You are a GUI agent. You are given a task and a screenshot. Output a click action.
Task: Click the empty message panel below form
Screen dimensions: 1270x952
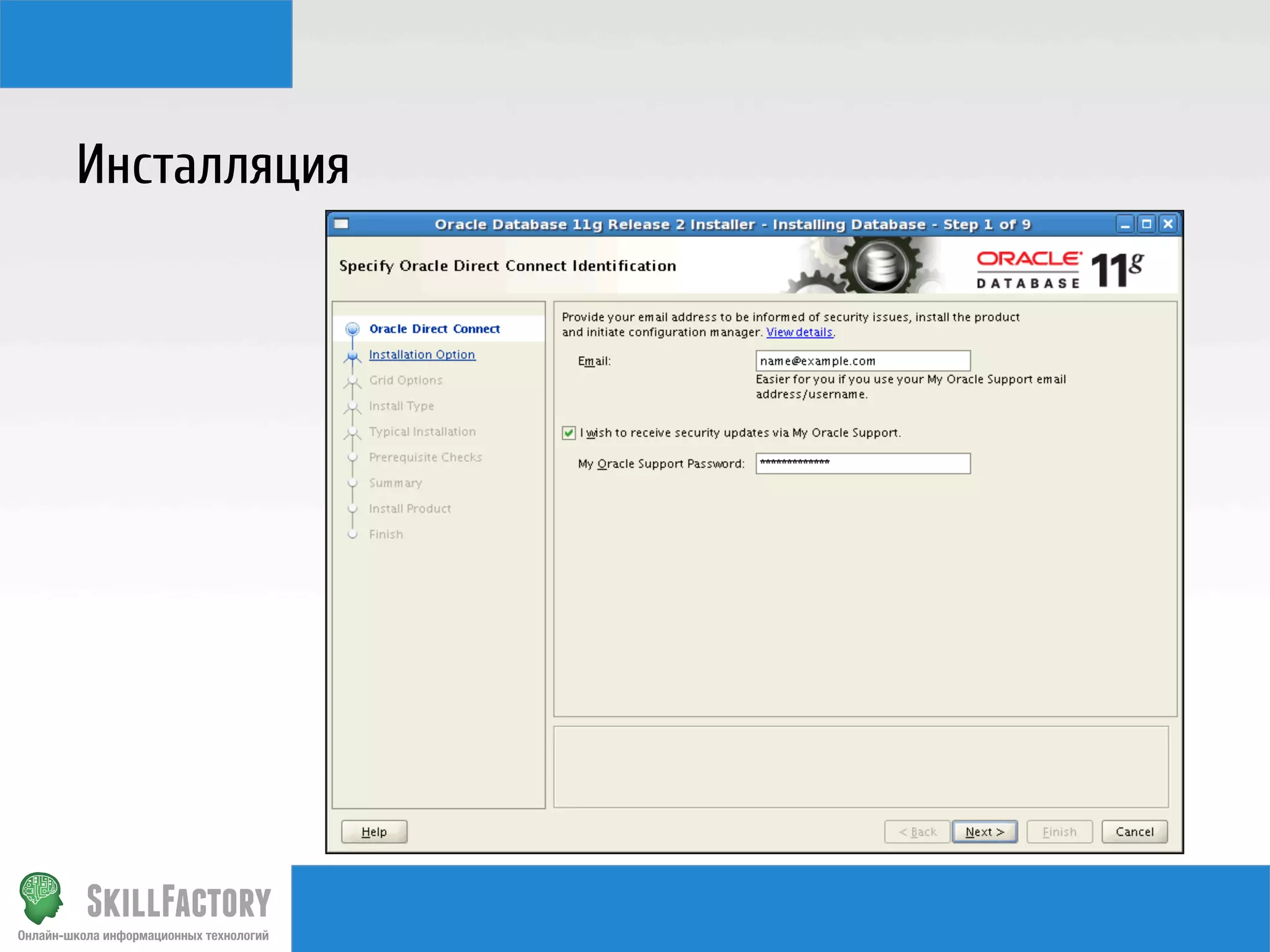861,767
